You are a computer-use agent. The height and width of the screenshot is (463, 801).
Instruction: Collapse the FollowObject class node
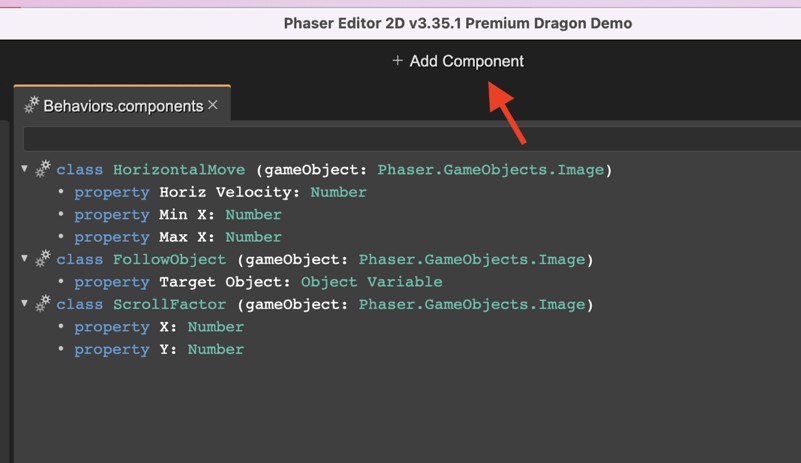tap(25, 259)
